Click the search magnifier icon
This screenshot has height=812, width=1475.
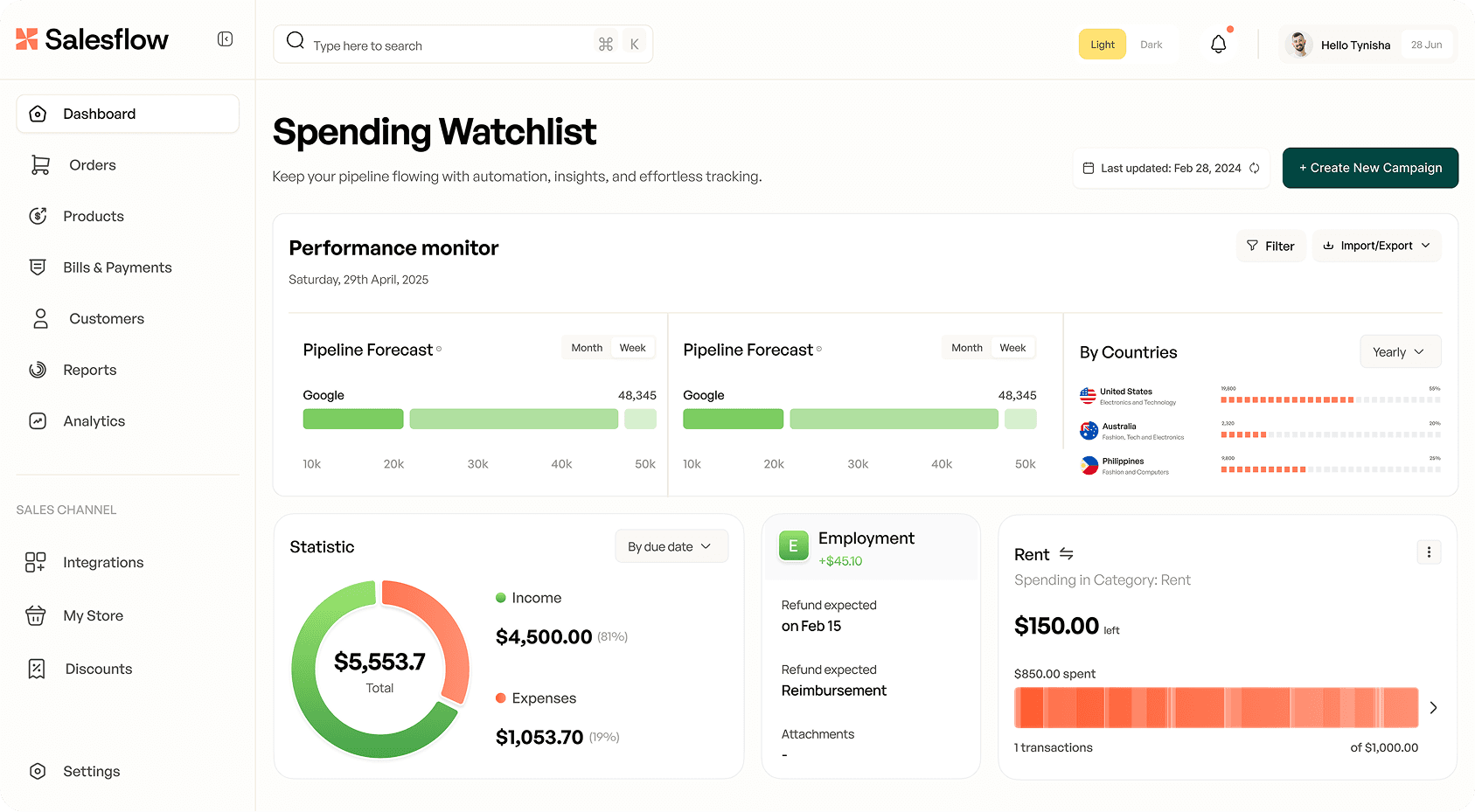click(296, 40)
